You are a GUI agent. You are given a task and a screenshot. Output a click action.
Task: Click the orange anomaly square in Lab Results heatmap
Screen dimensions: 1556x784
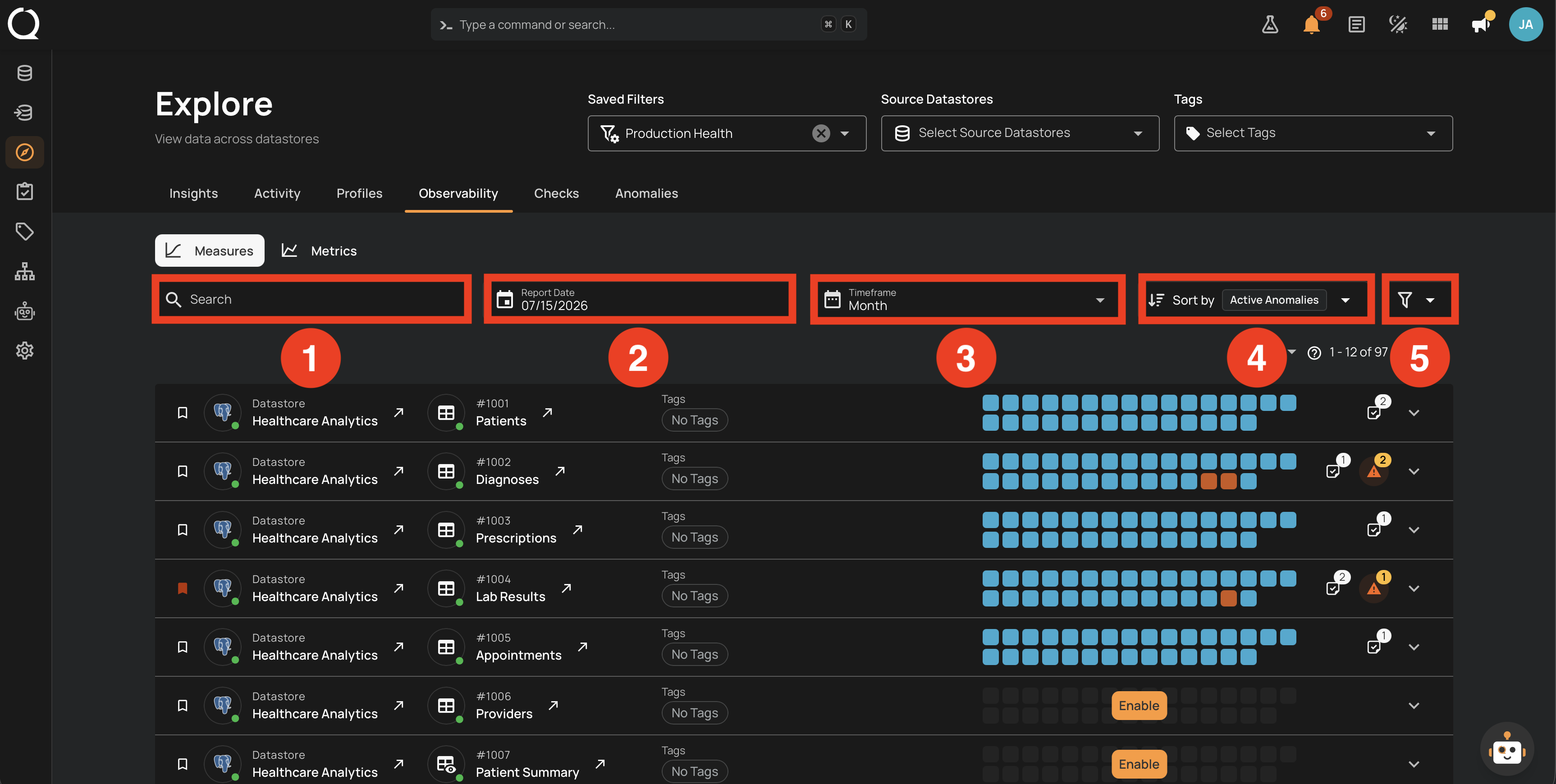coord(1229,598)
